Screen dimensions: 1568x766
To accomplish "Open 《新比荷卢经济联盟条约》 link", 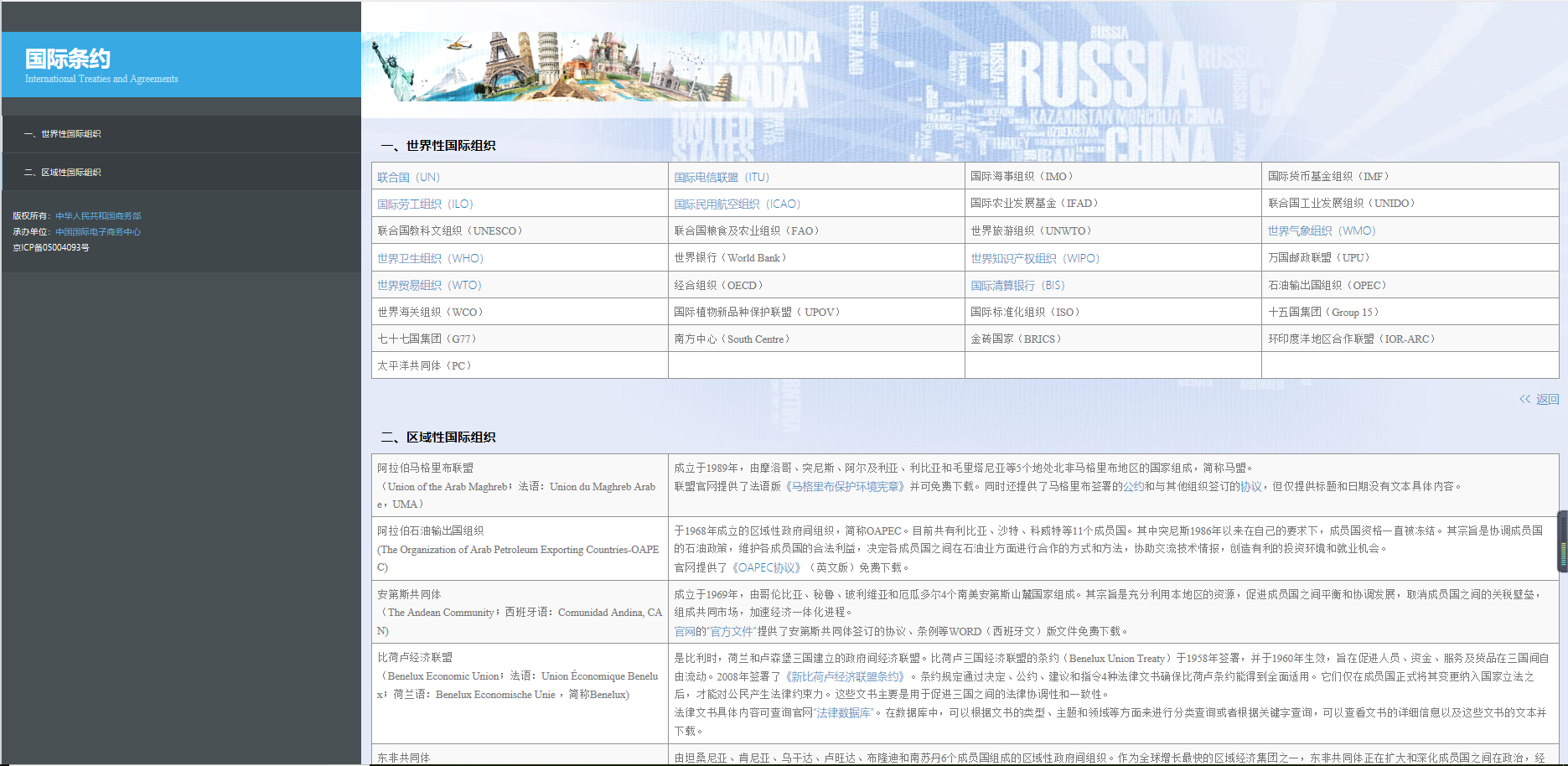I will point(845,677).
